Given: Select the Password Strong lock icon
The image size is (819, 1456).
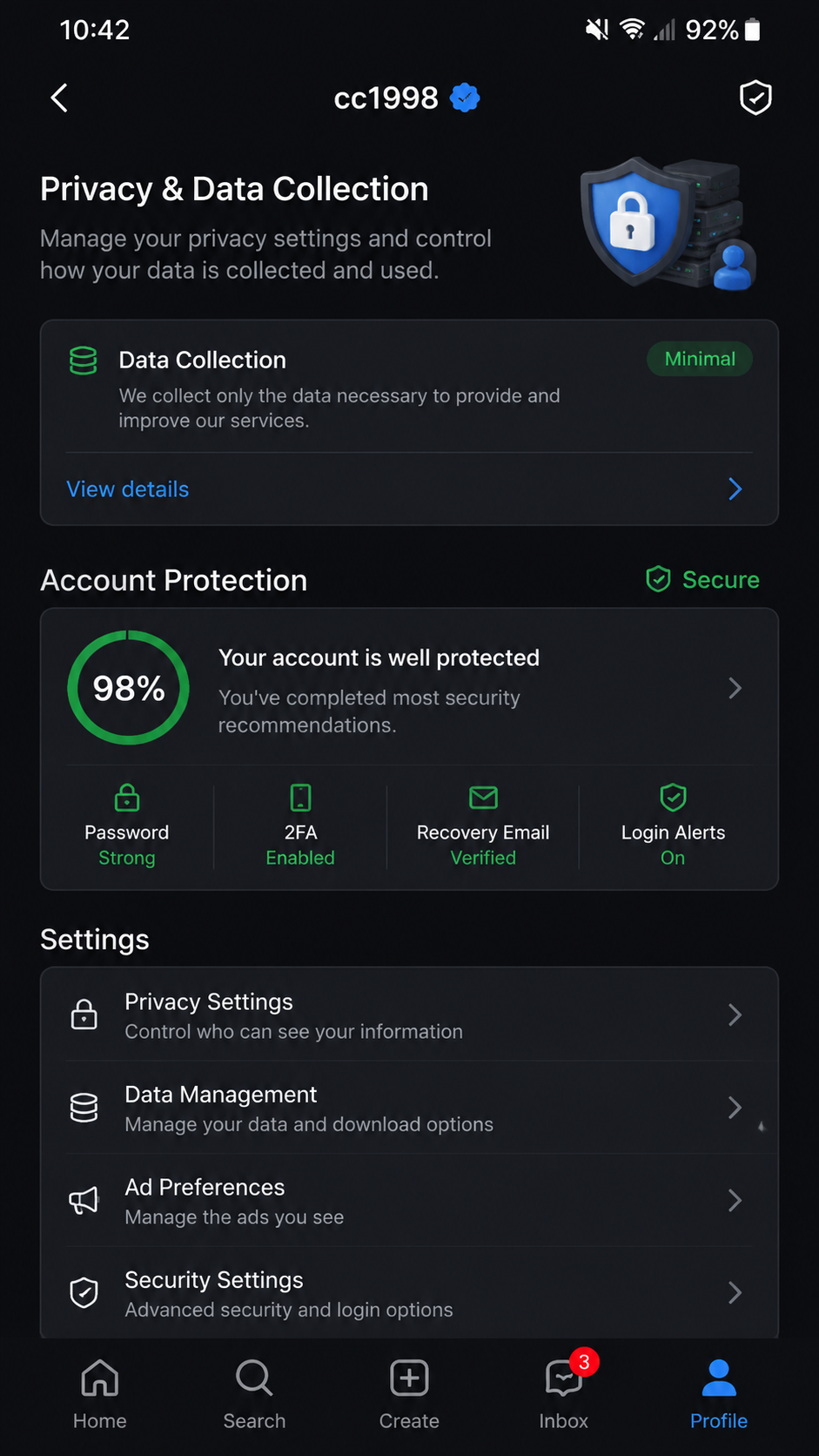Looking at the screenshot, I should 127,797.
